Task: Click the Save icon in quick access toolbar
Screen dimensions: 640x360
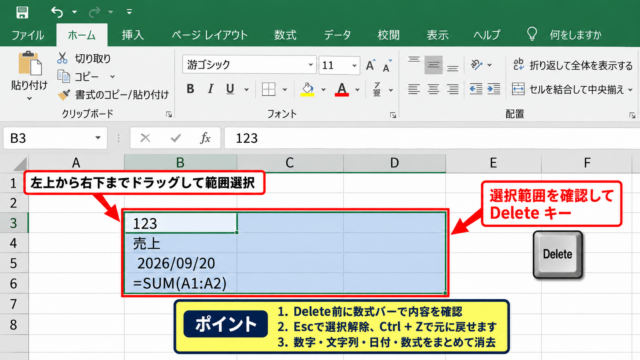Action: click(x=22, y=12)
